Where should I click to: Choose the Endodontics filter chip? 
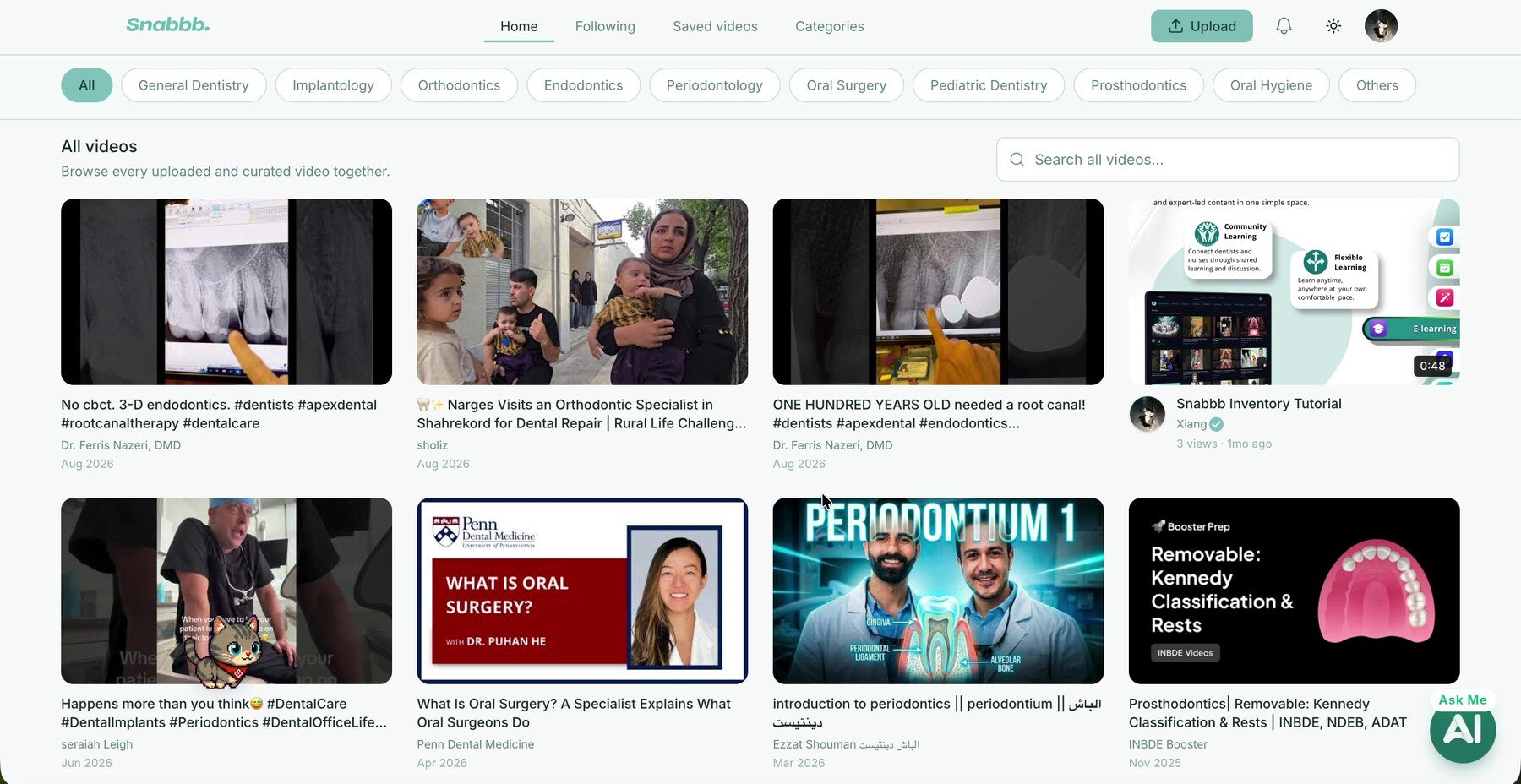tap(583, 85)
